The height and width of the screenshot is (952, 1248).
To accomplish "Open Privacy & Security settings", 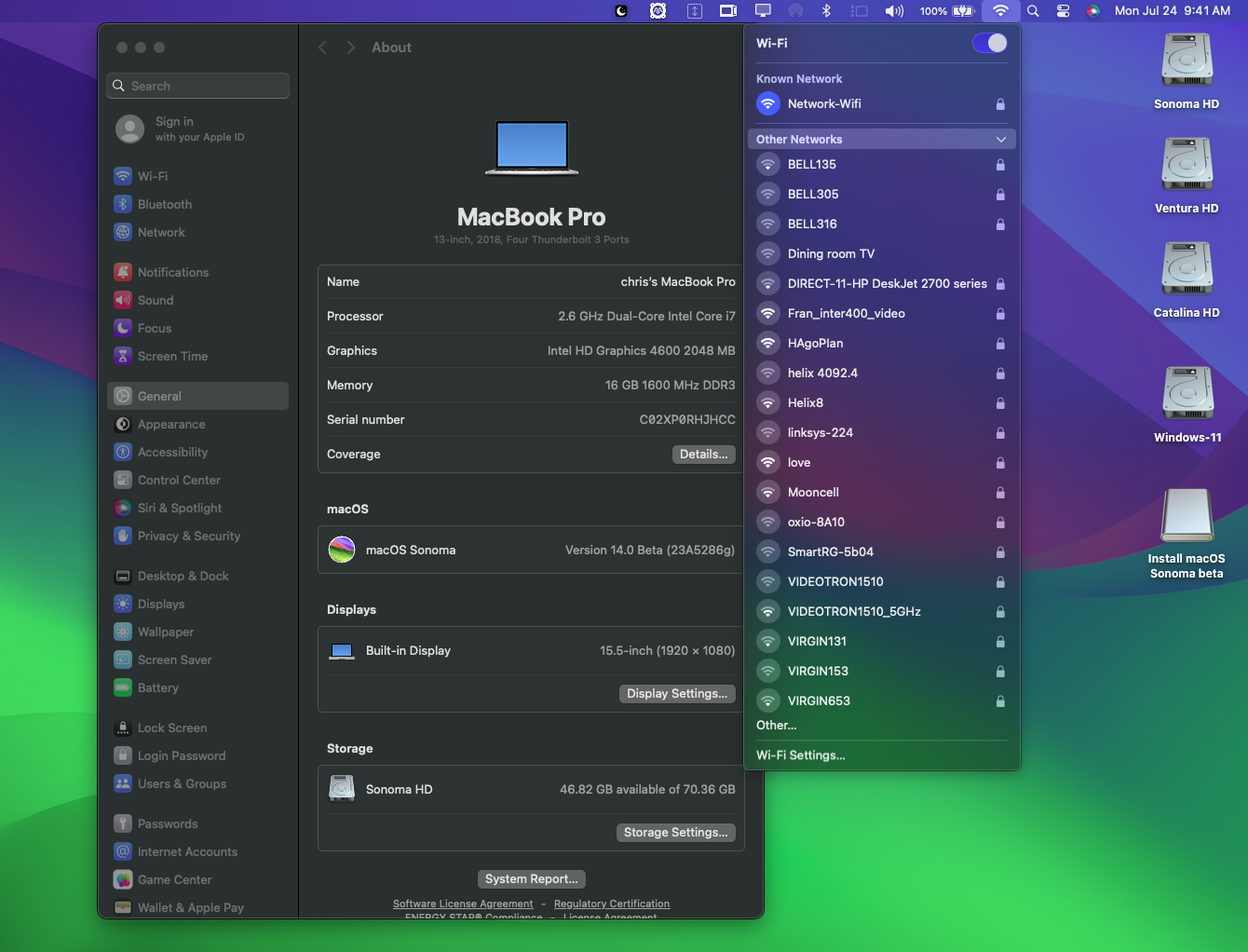I will click(197, 536).
